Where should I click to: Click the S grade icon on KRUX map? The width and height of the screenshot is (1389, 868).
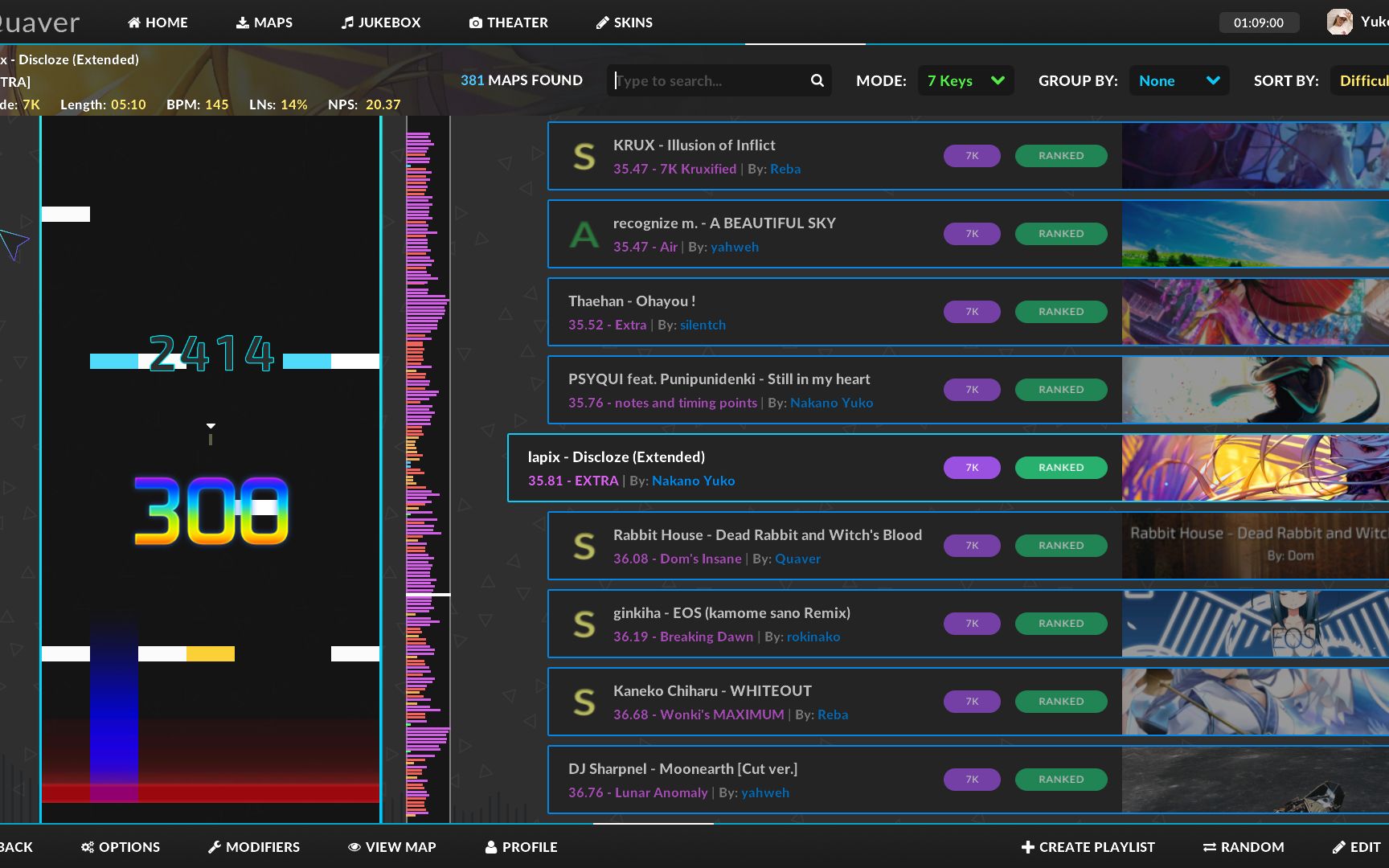coord(584,156)
